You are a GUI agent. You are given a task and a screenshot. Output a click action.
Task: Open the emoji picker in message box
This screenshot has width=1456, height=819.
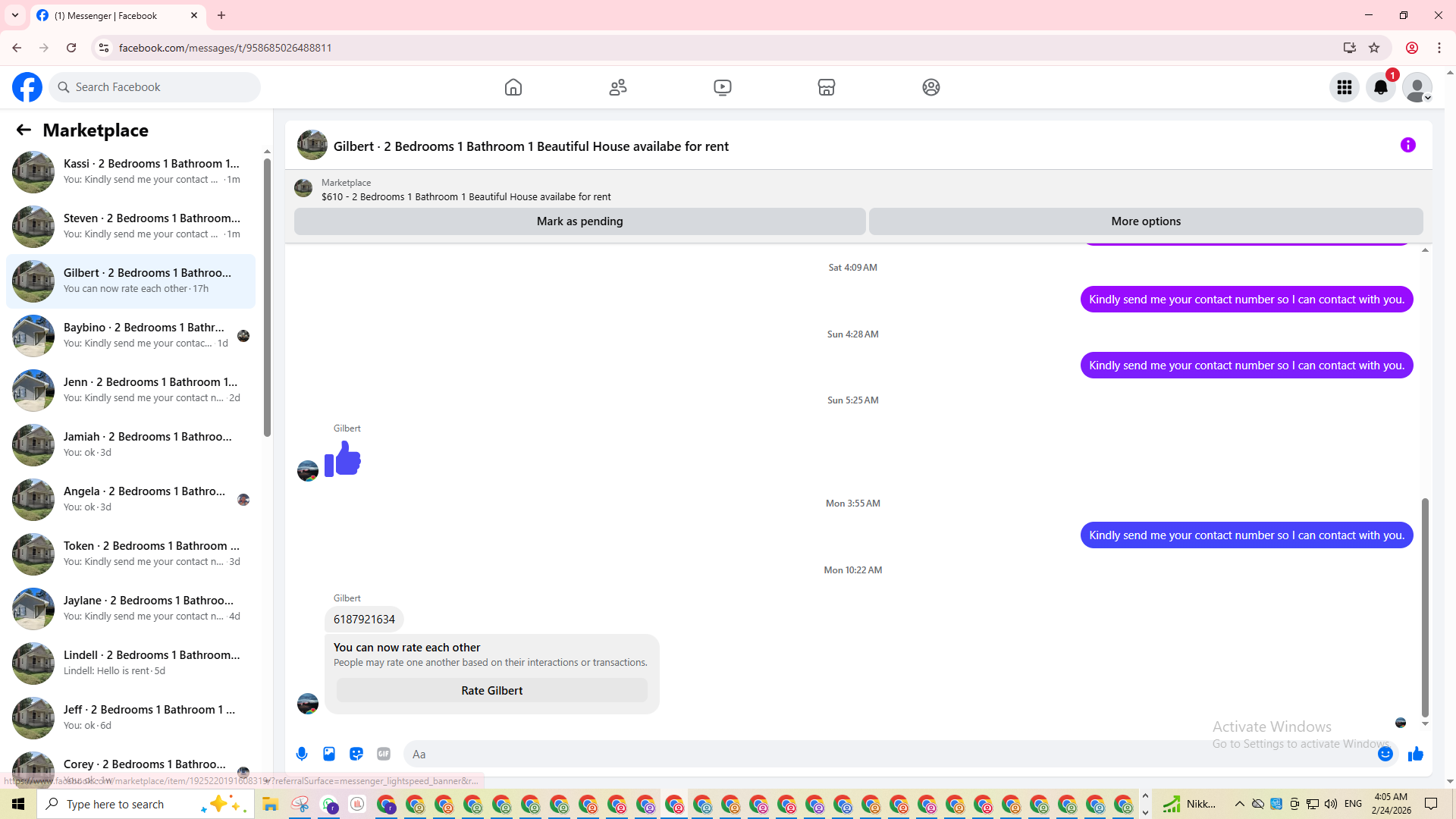1385,754
